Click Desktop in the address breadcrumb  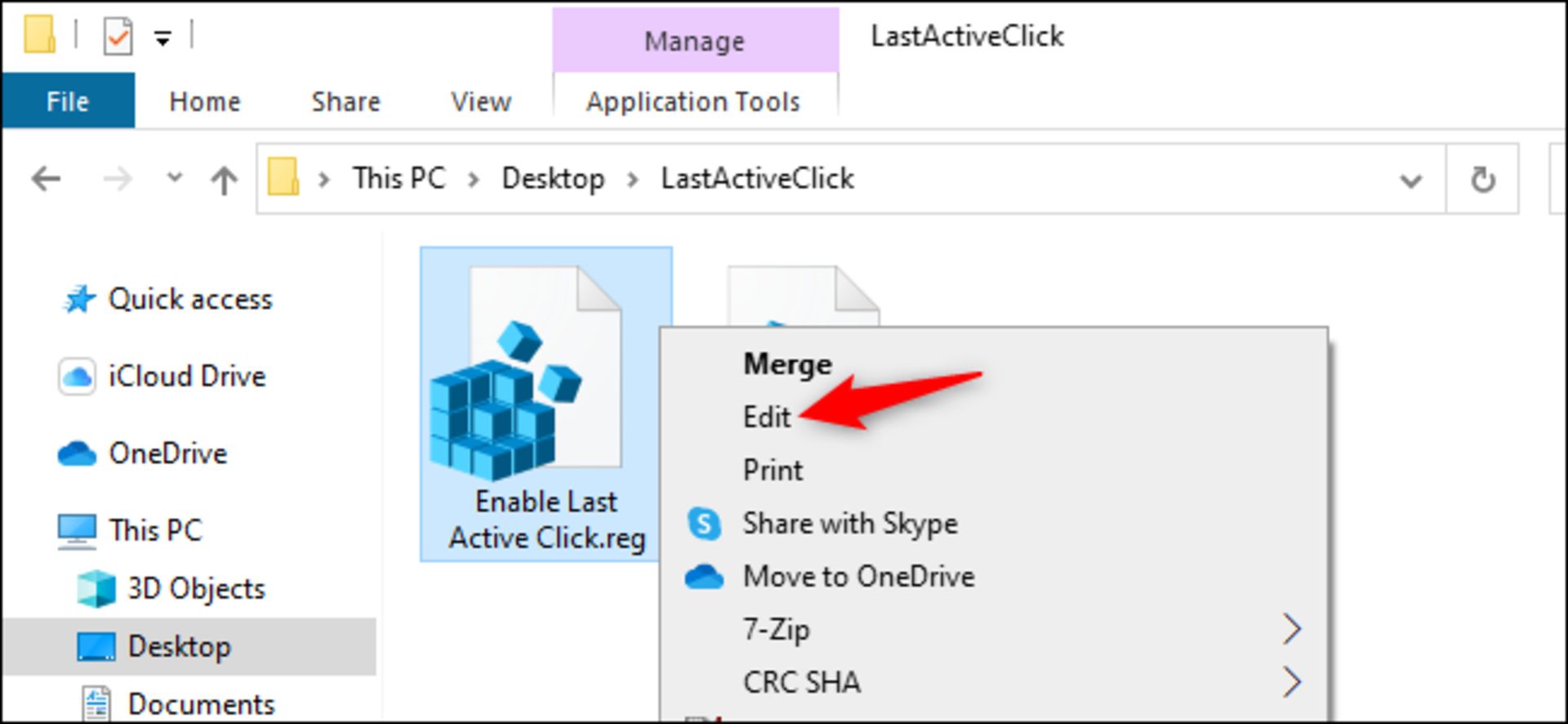[x=553, y=179]
